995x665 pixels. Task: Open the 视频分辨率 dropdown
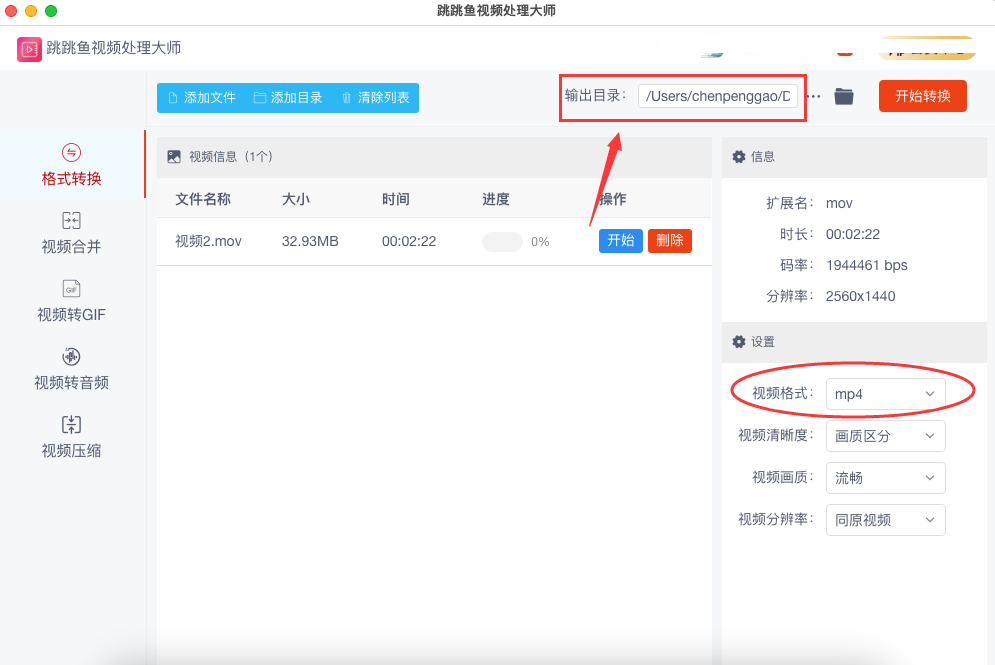[x=885, y=520]
